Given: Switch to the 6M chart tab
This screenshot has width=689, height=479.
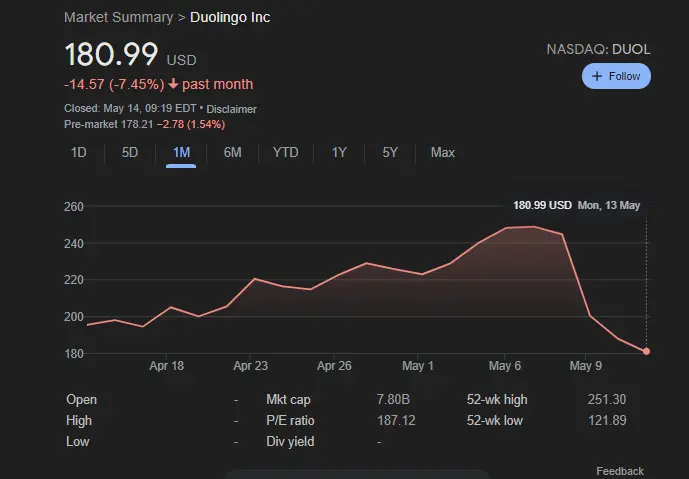Looking at the screenshot, I should (232, 152).
